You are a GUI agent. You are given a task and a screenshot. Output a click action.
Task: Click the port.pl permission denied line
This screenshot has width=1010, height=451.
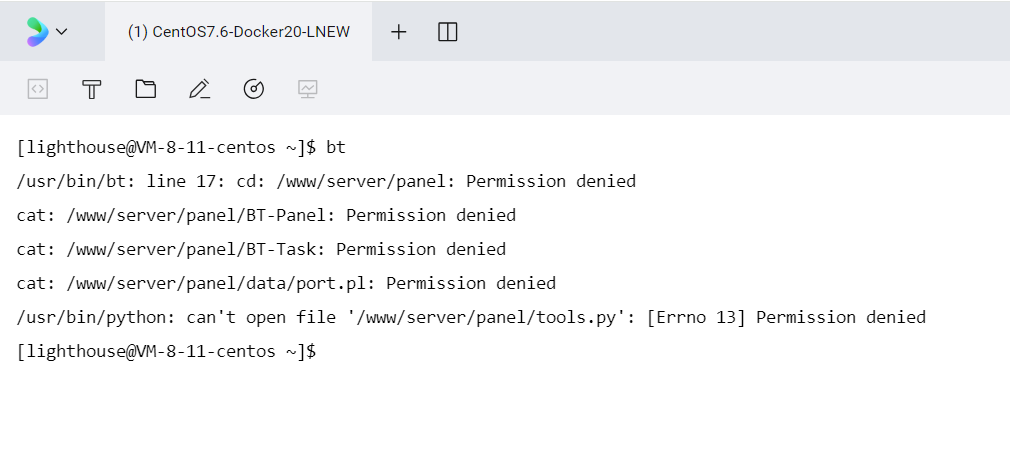[x=286, y=283]
